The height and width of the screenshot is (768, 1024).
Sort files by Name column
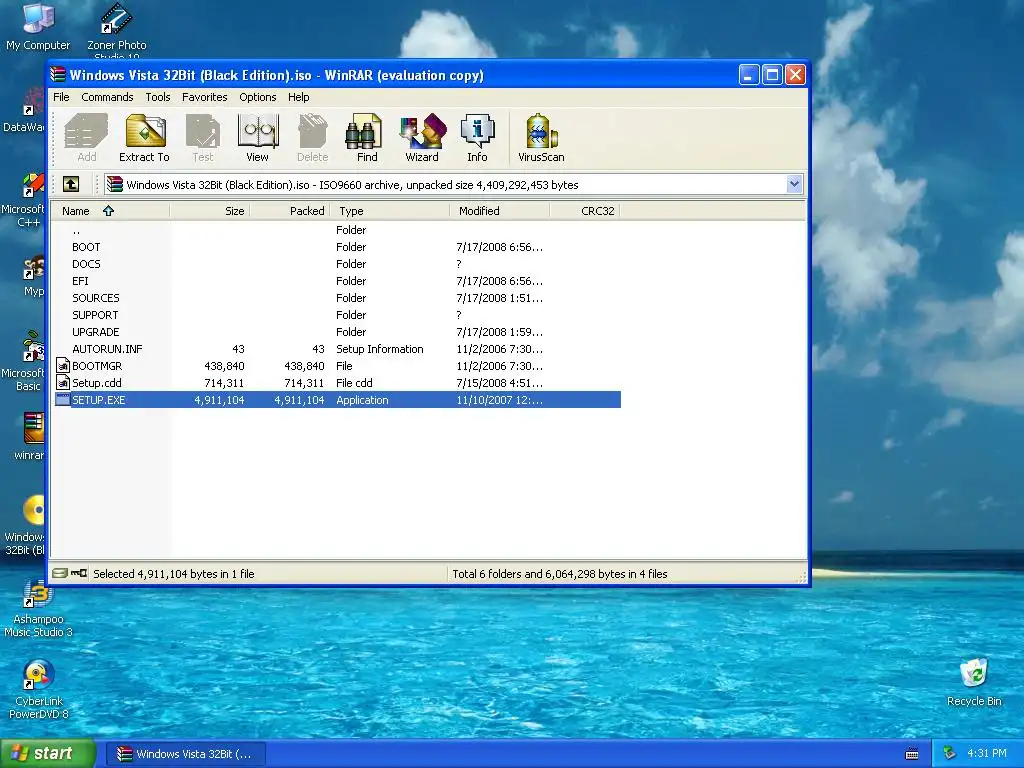(x=110, y=211)
